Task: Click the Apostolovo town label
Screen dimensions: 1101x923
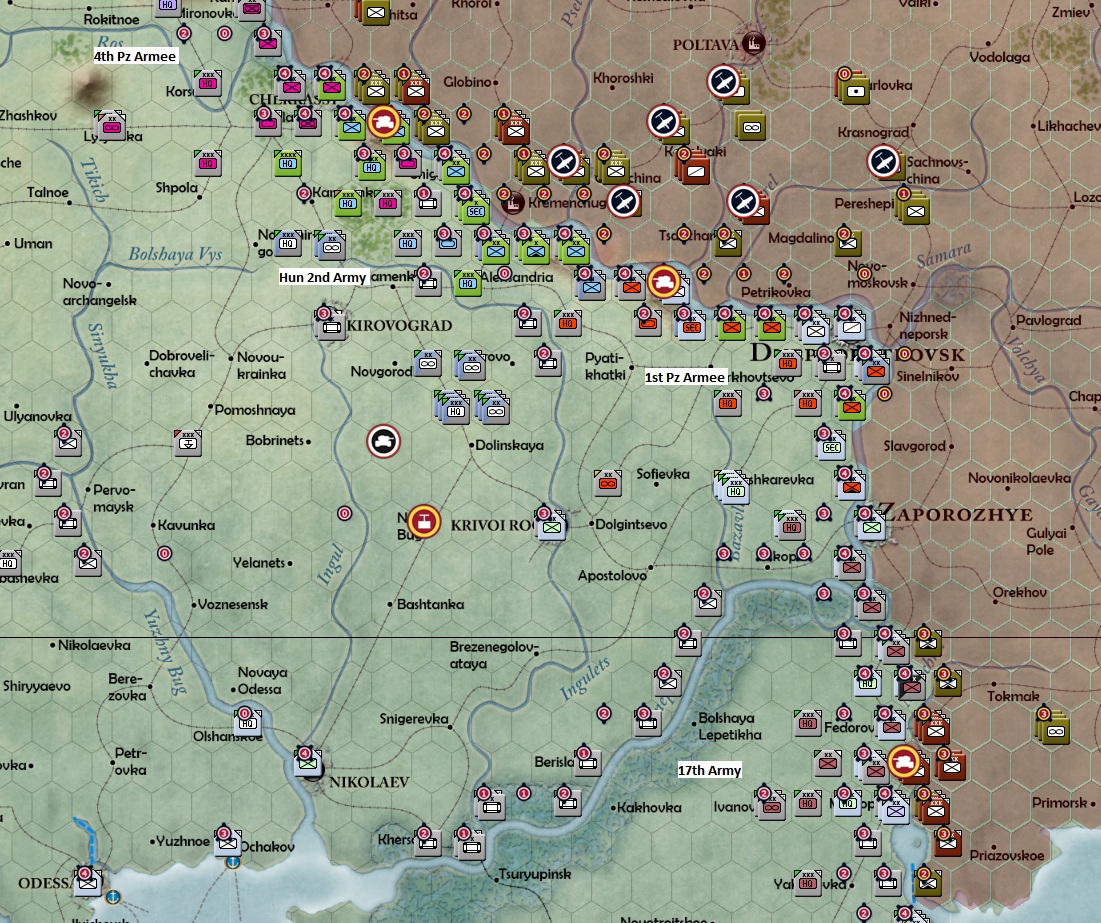Action: 612,576
